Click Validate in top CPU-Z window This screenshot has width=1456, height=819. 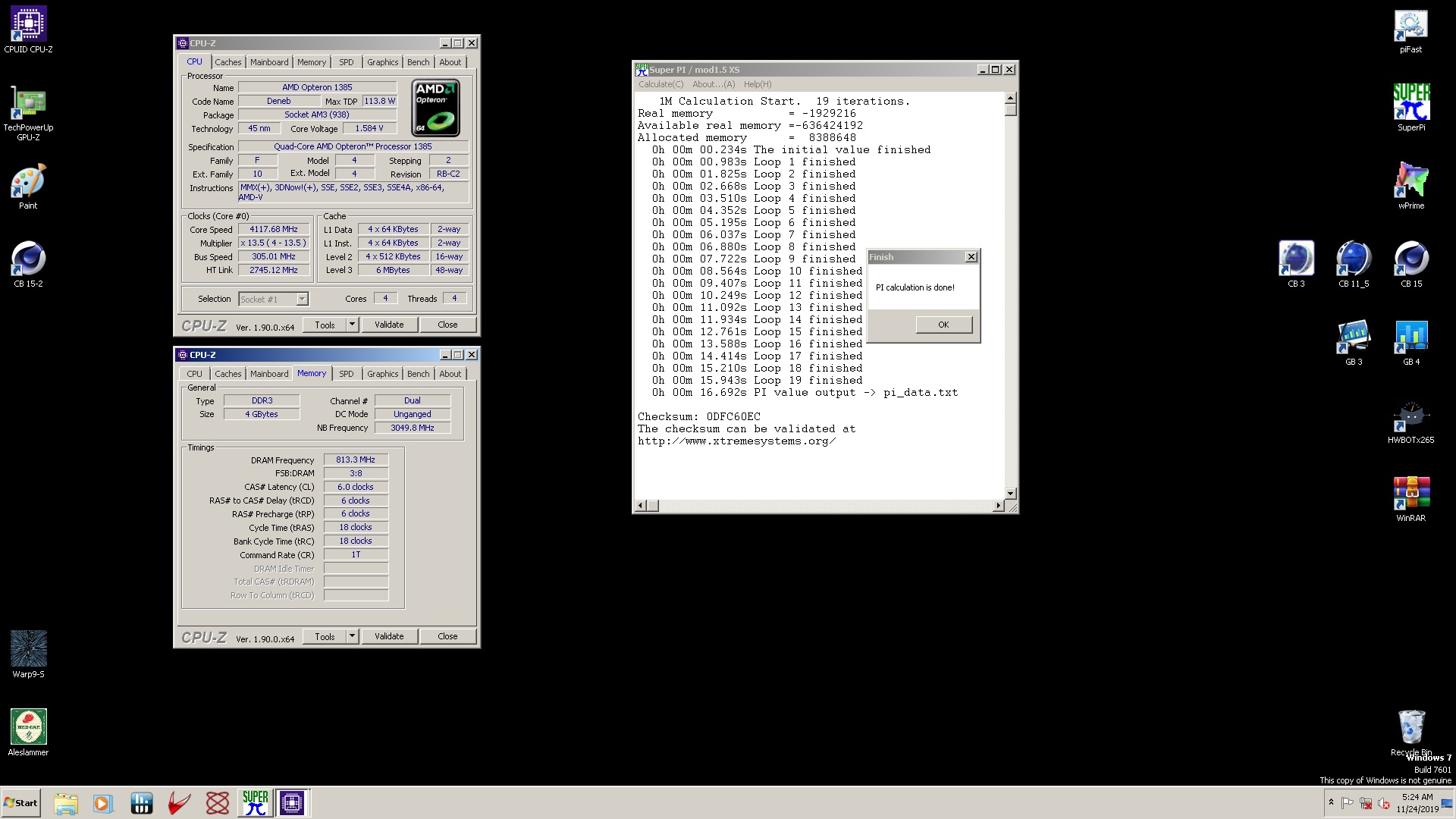(x=389, y=325)
